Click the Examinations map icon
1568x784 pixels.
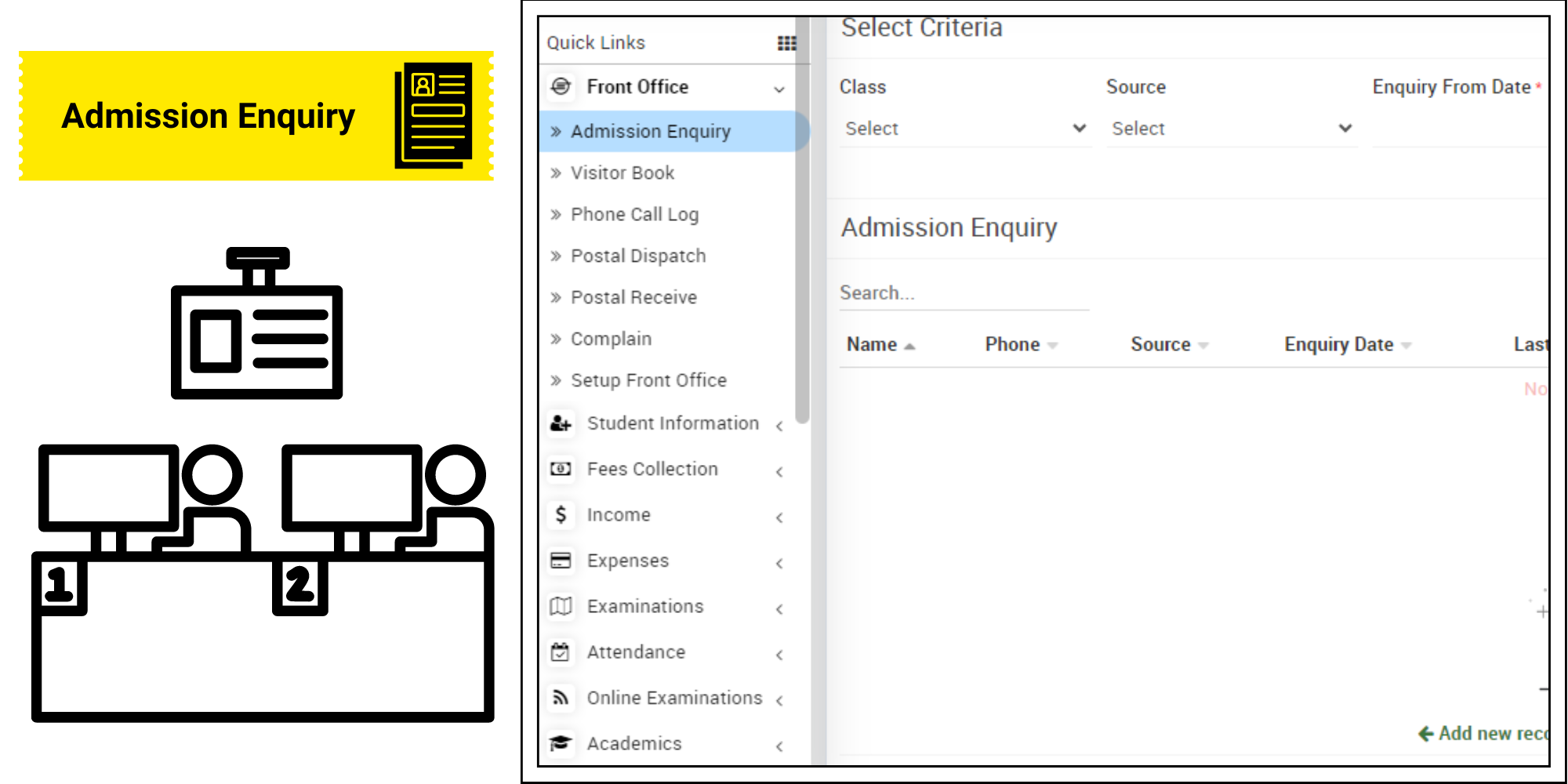click(x=561, y=606)
